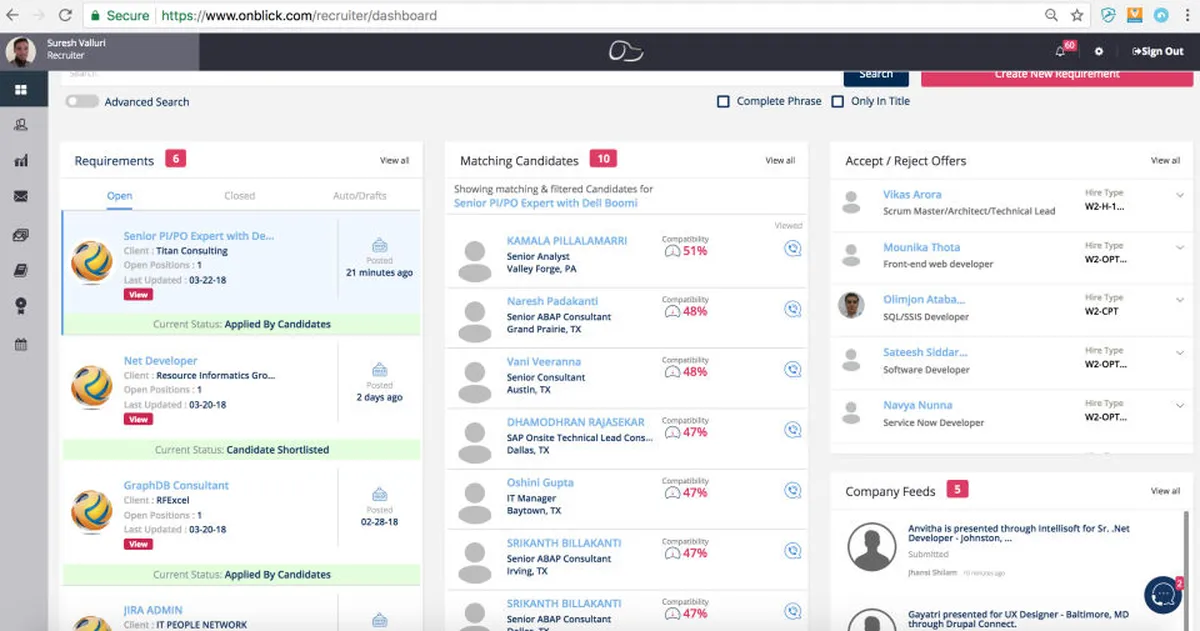Click the Search button
This screenshot has width=1200, height=631.
coord(876,76)
